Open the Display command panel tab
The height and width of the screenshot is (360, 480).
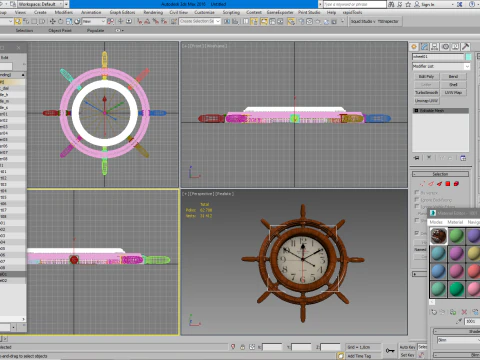tap(455, 47)
